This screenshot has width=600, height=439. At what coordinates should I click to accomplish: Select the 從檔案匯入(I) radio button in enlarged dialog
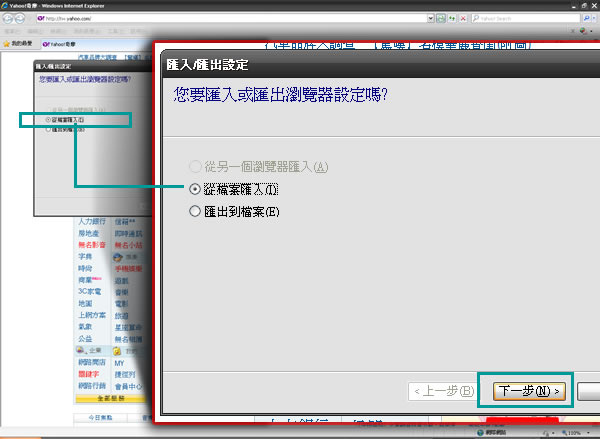pyautogui.click(x=195, y=189)
